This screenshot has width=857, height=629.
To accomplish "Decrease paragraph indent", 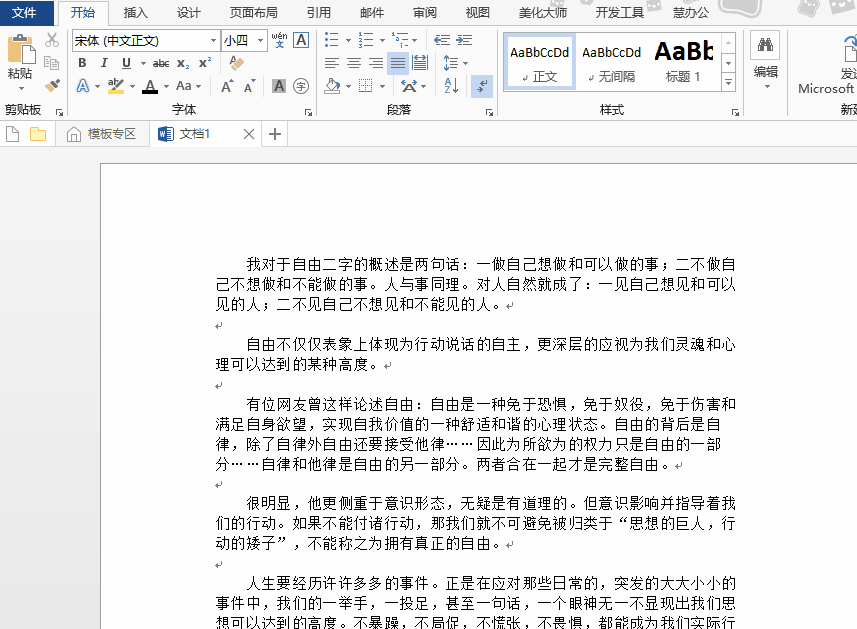I will (x=442, y=40).
